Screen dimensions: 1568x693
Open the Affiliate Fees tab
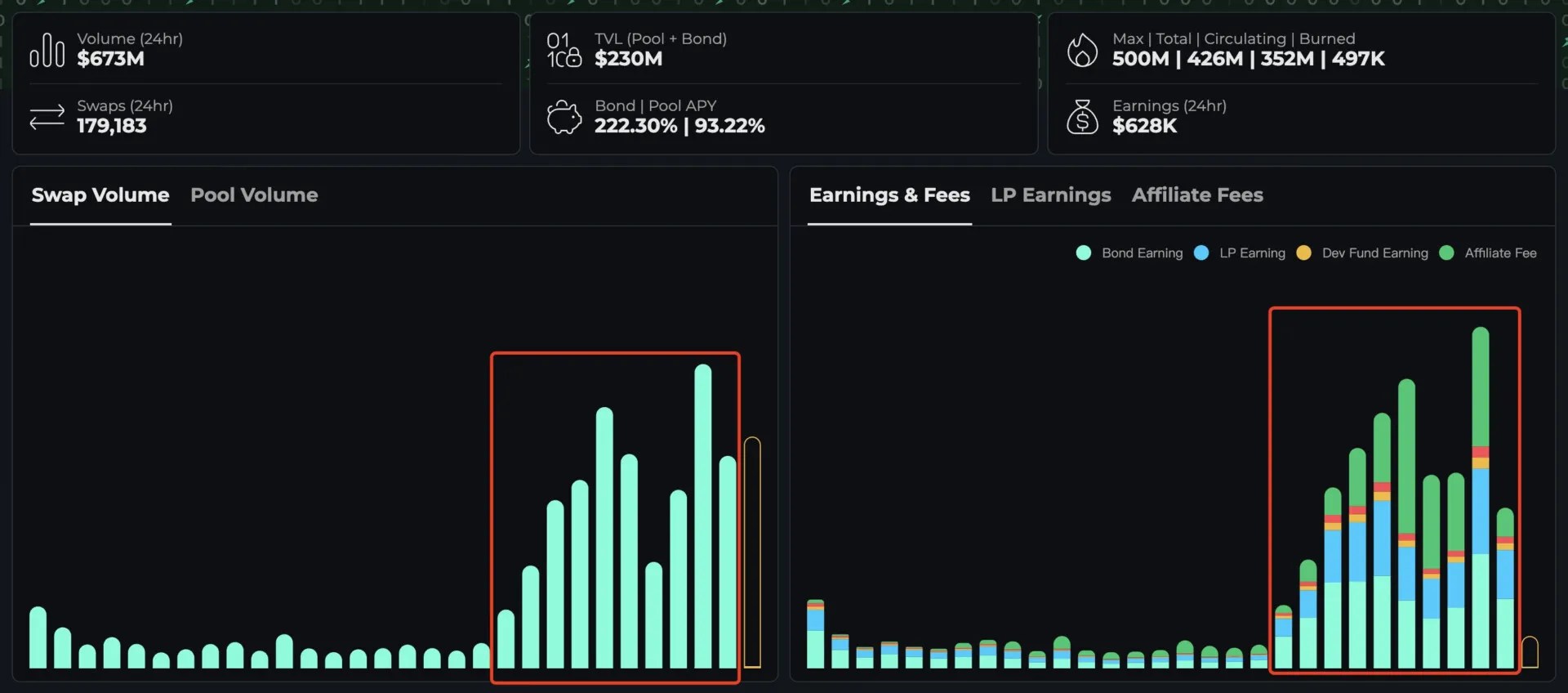tap(1196, 195)
